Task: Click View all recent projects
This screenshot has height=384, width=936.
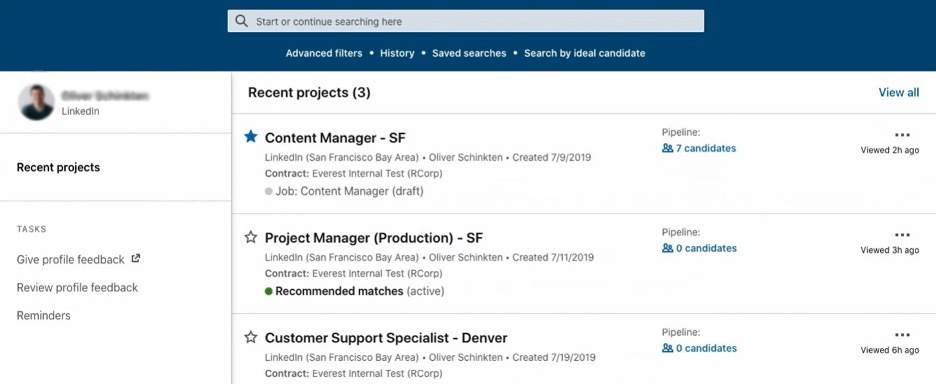Action: point(898,93)
